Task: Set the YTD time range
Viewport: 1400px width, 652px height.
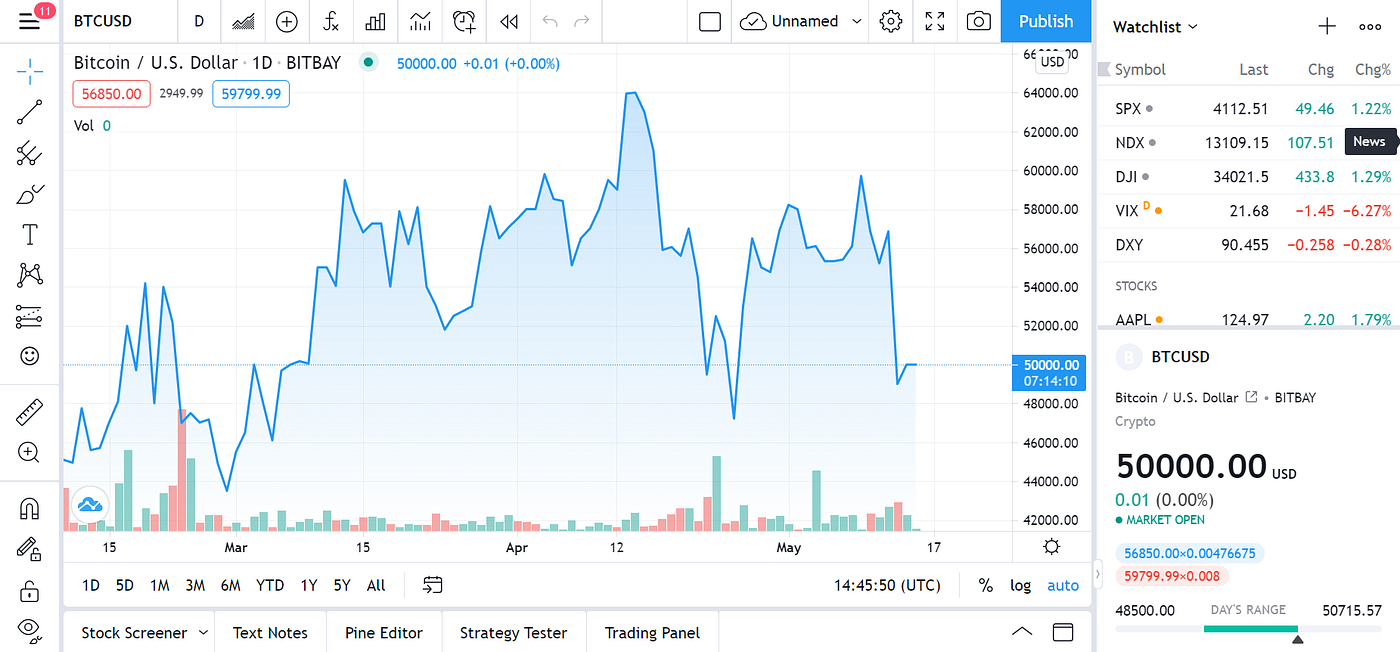Action: 270,585
